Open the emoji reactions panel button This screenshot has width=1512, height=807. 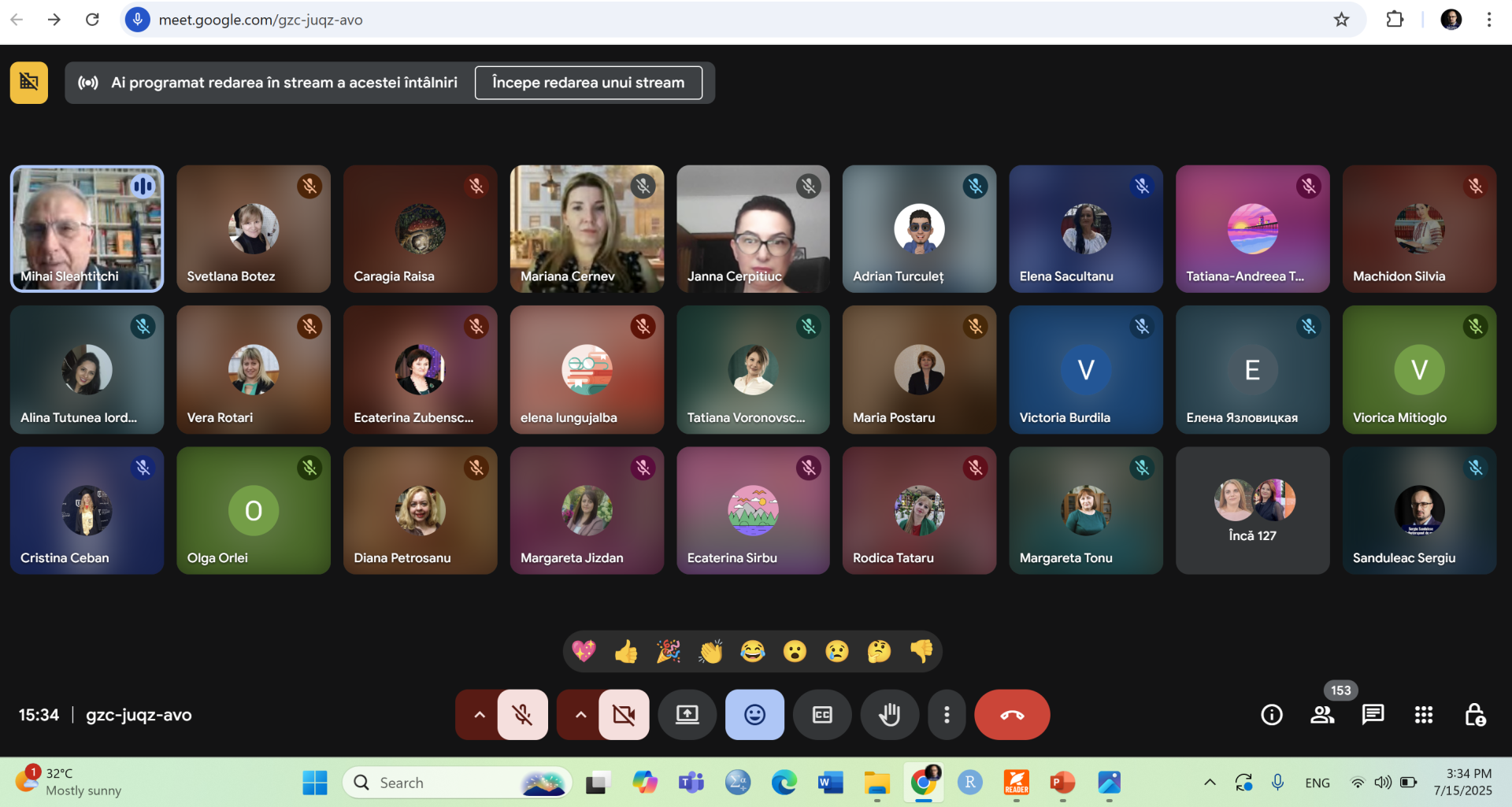coord(754,715)
